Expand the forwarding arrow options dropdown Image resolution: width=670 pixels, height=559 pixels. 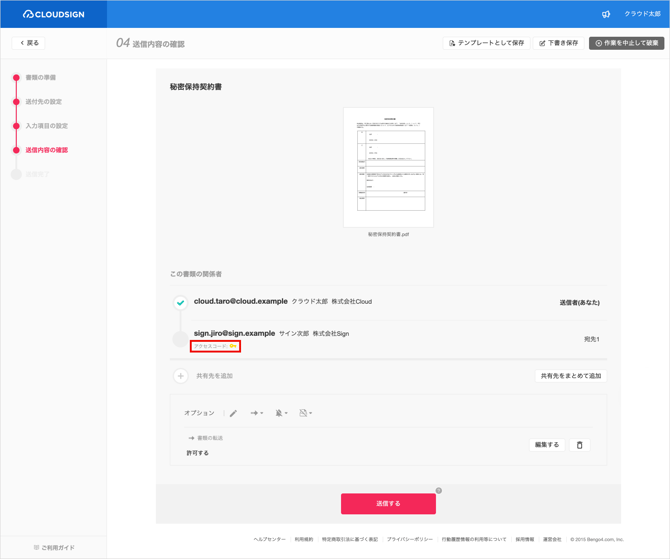(256, 413)
